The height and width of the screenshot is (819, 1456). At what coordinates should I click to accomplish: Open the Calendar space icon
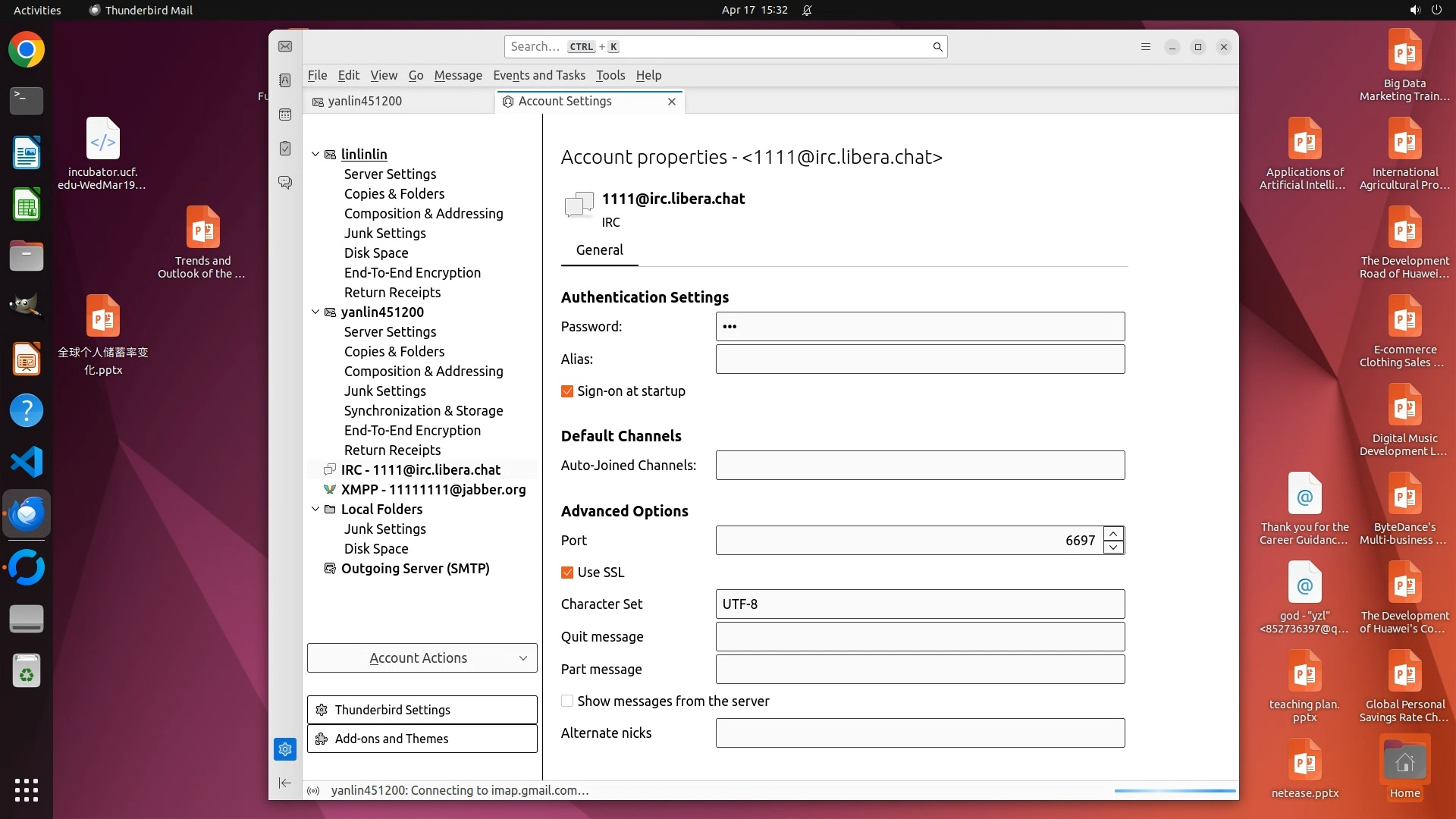tap(285, 115)
